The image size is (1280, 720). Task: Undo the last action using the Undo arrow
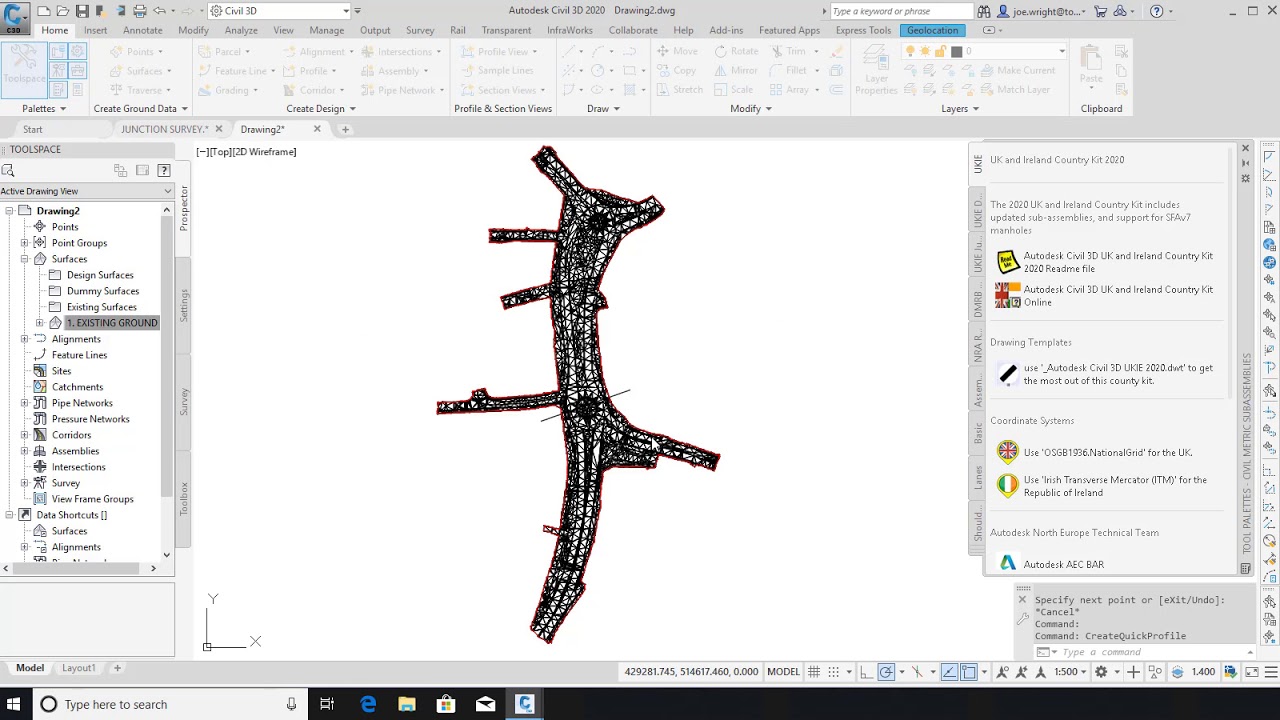click(x=159, y=11)
